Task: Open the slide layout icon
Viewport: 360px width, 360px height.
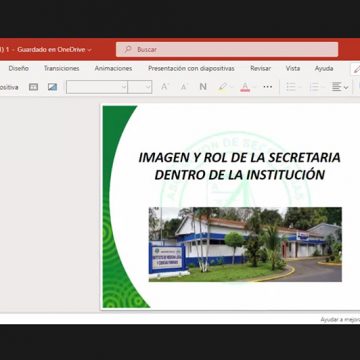Action: click(x=33, y=87)
